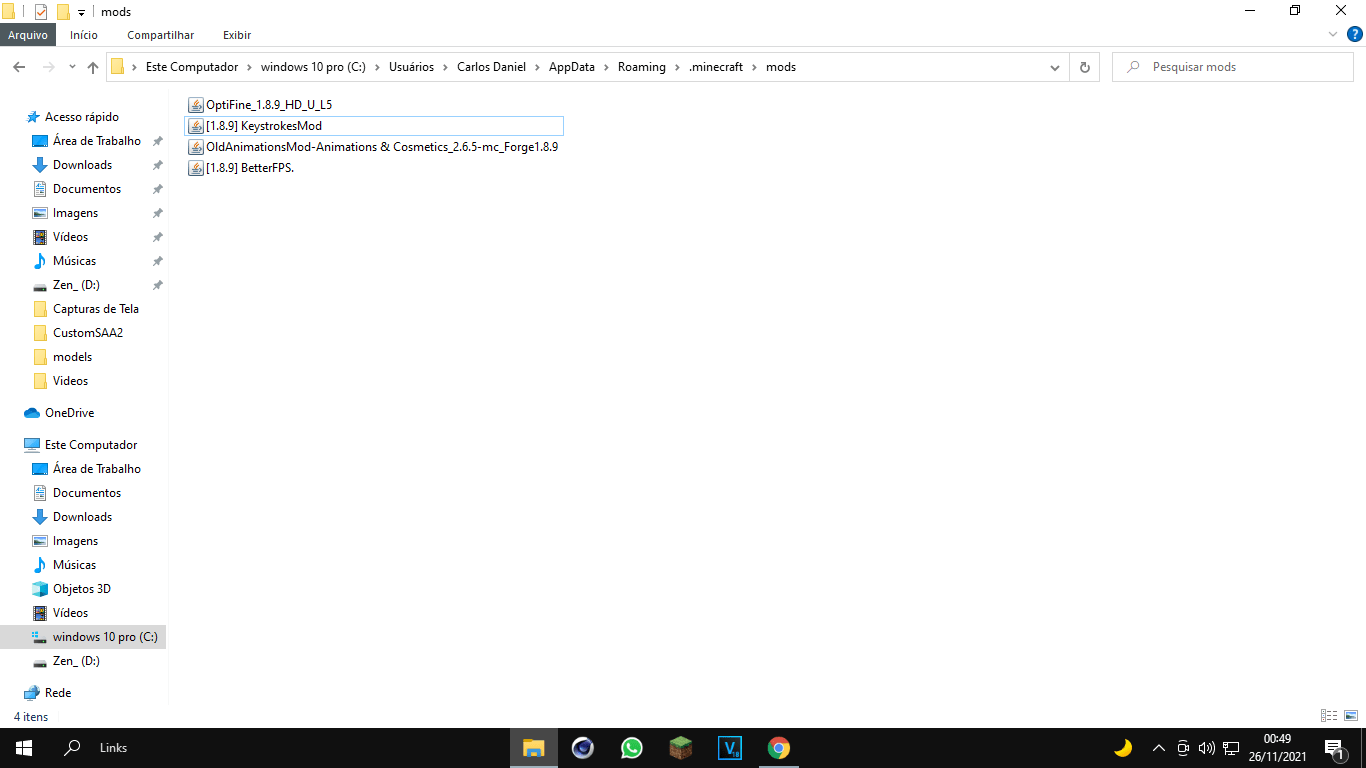Select the [1.8.9] KeystrokesMod file
Screen dimensions: 1366x768
coord(375,126)
